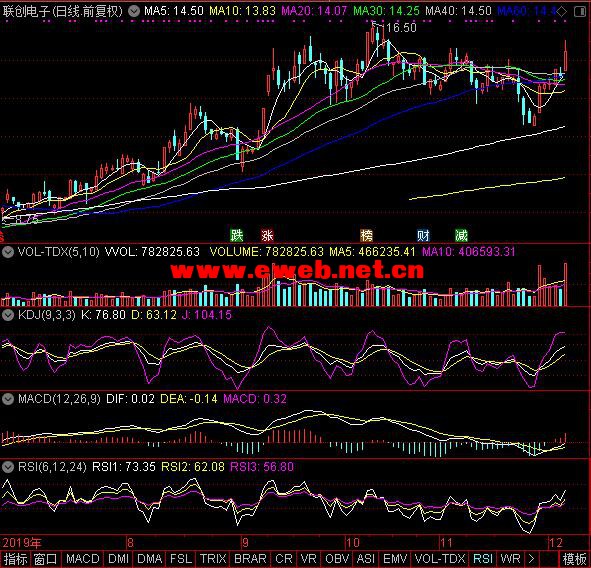Click the D: 63.12 value

154,315
